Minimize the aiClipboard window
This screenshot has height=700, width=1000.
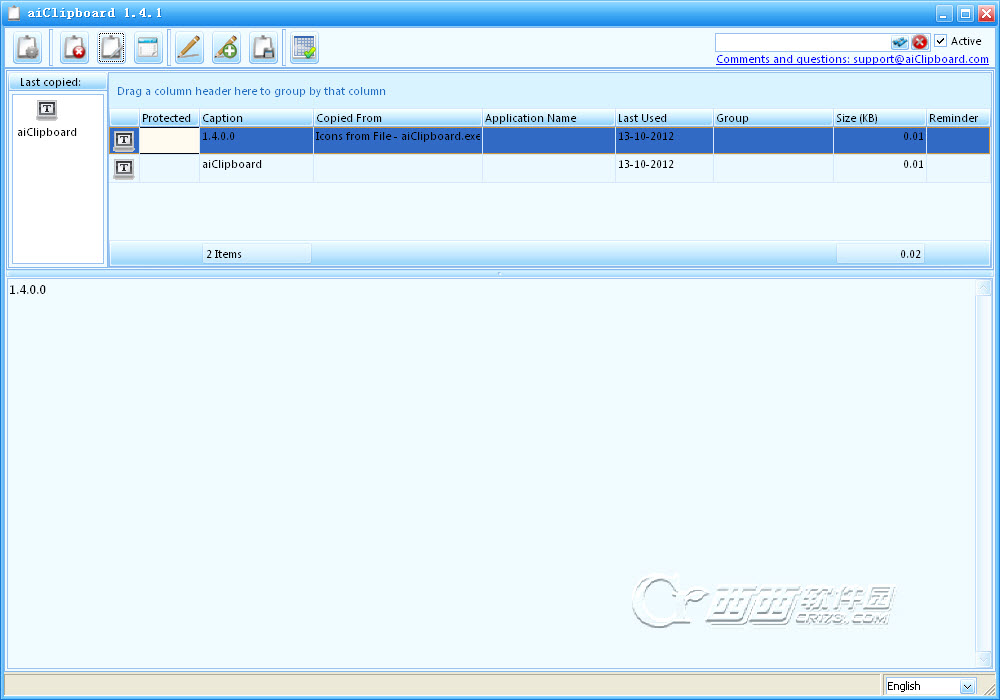point(945,13)
